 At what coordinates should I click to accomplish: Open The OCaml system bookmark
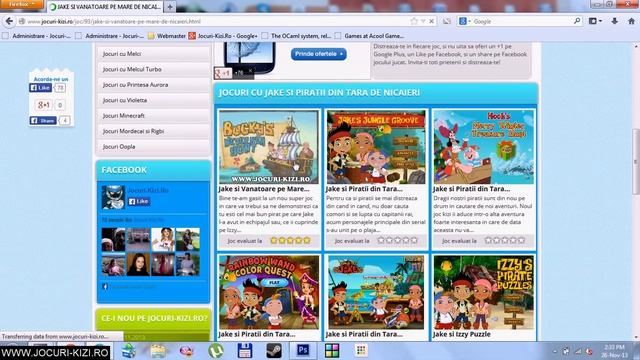click(x=297, y=36)
